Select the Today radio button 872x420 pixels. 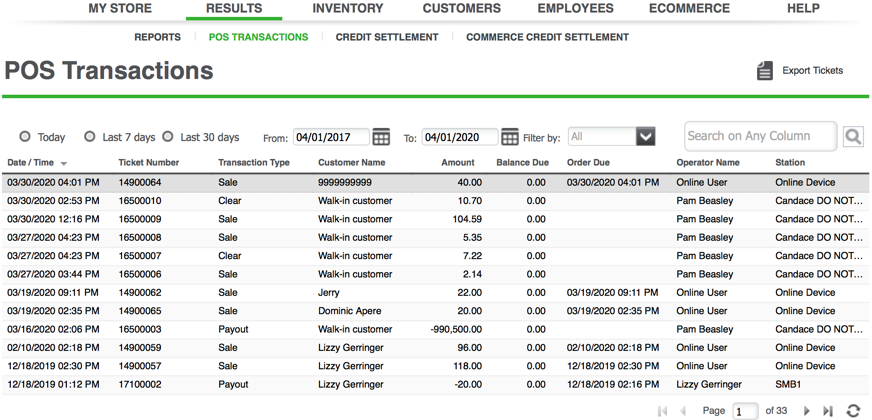[x=25, y=137]
